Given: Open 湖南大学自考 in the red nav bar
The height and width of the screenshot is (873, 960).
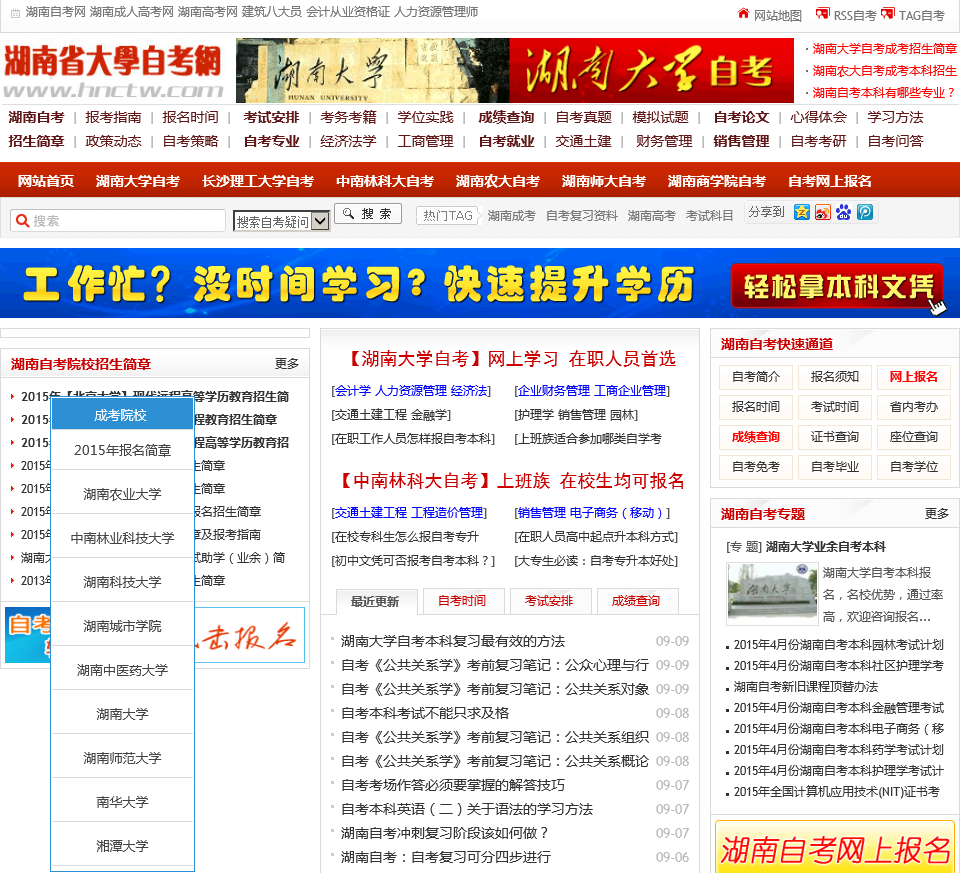Looking at the screenshot, I should pyautogui.click(x=138, y=181).
